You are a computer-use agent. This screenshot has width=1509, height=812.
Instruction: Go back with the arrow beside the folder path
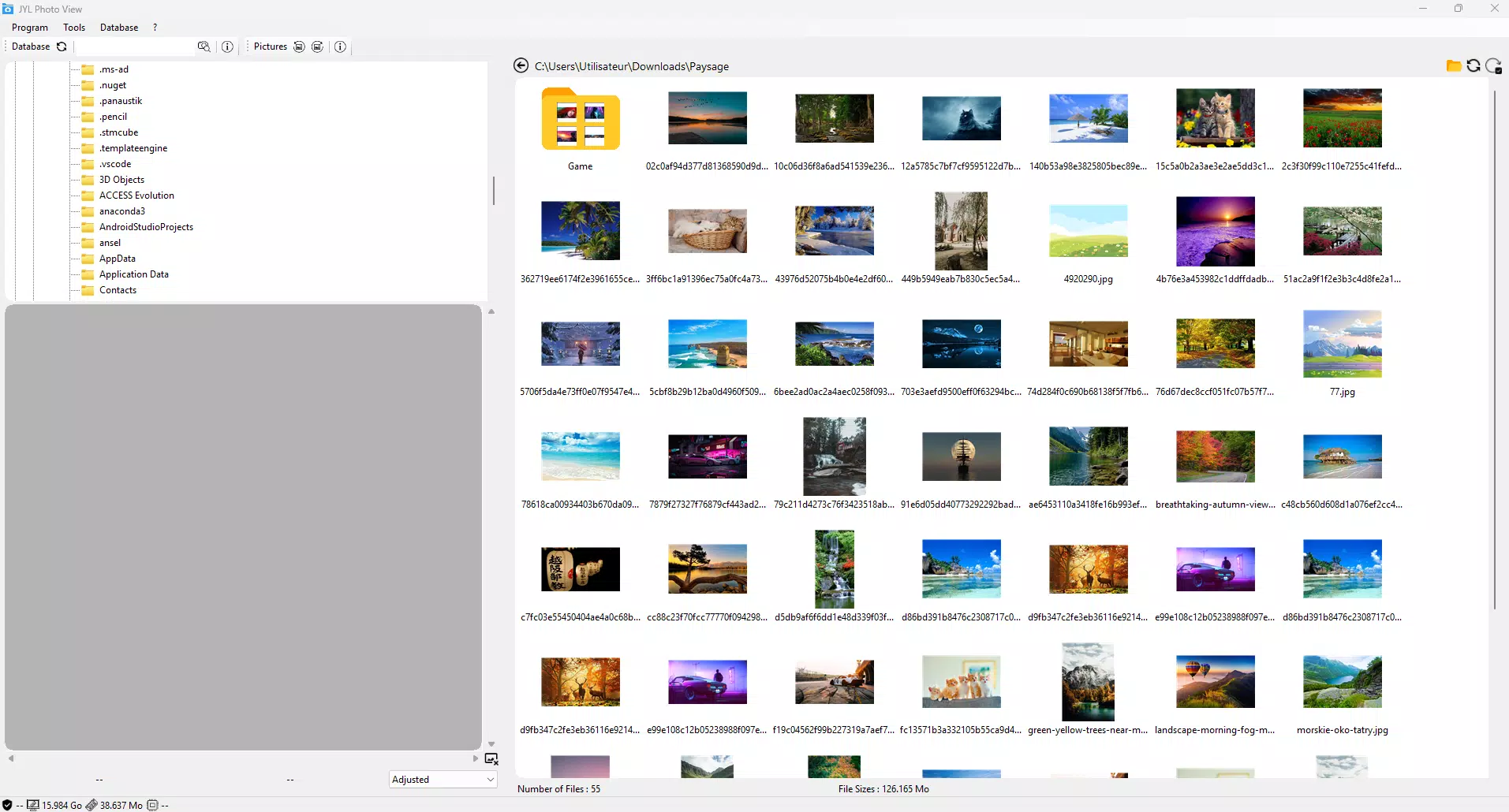click(x=521, y=65)
